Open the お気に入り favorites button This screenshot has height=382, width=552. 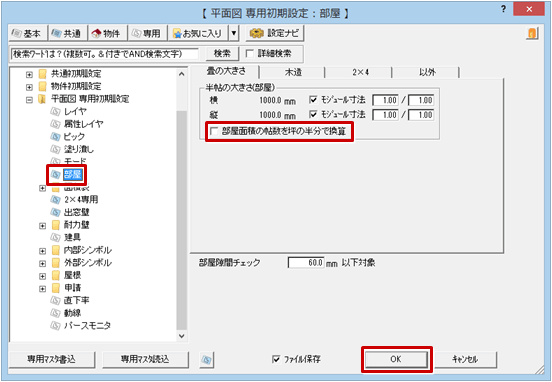coord(198,33)
